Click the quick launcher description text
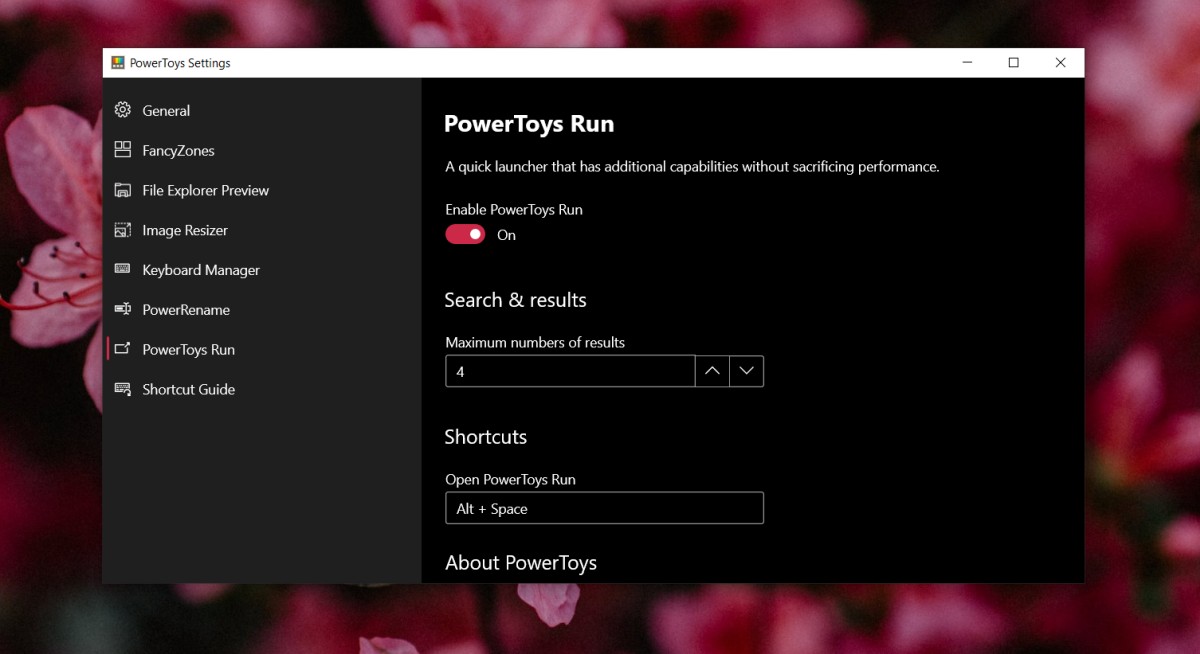The height and width of the screenshot is (654, 1200). [692, 167]
